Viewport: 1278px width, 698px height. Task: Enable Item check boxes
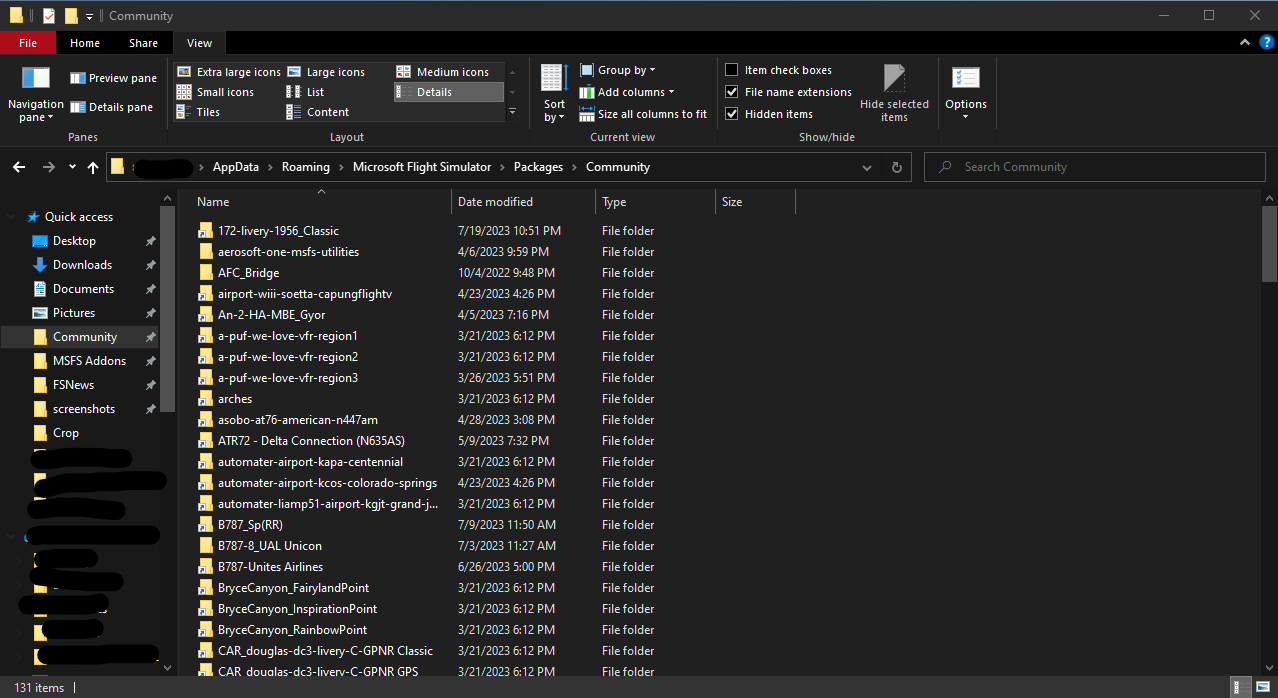click(x=732, y=70)
